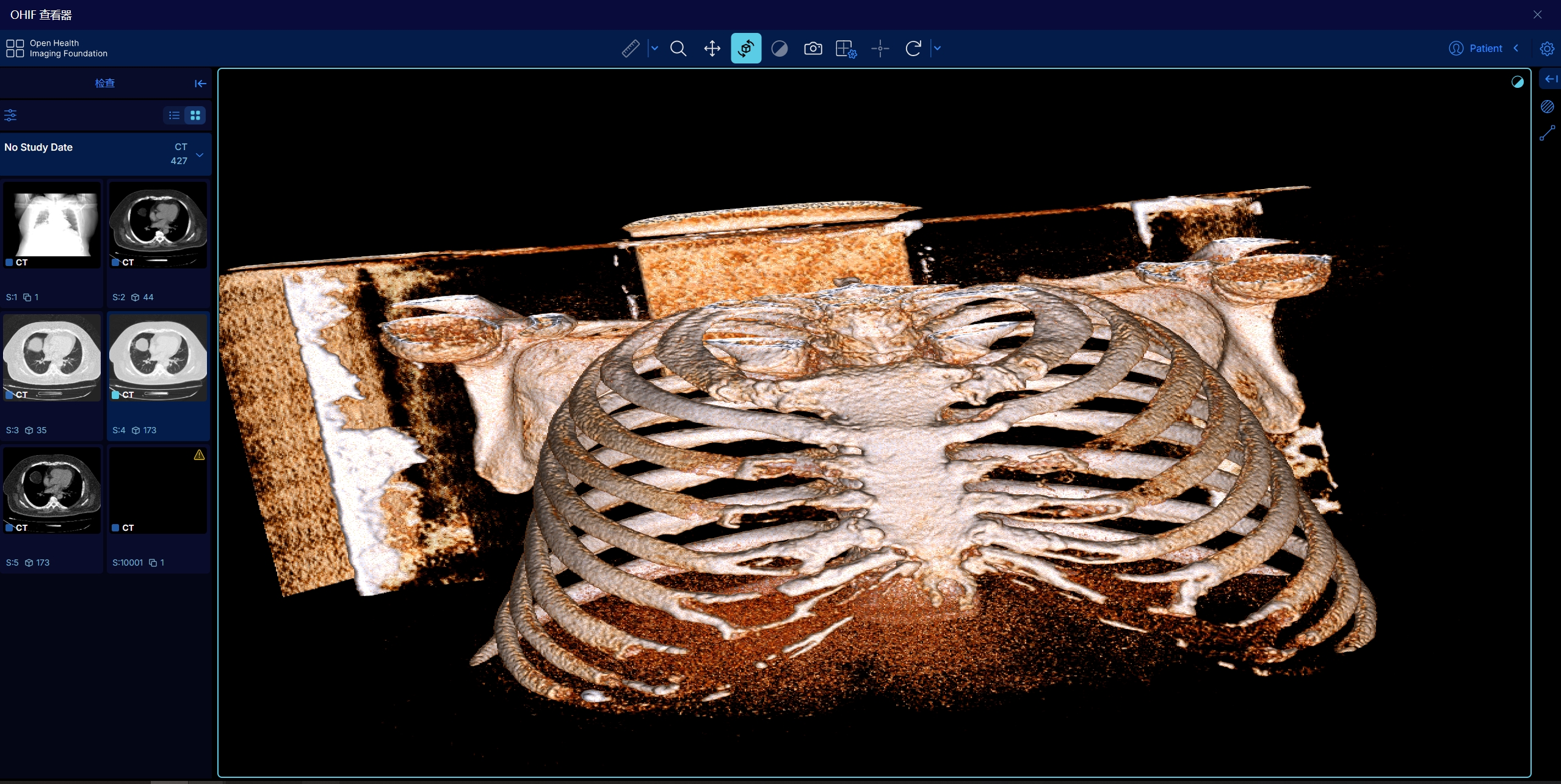Select the 检查 studies tab
Viewport: 1561px width, 784px height.
coord(105,83)
